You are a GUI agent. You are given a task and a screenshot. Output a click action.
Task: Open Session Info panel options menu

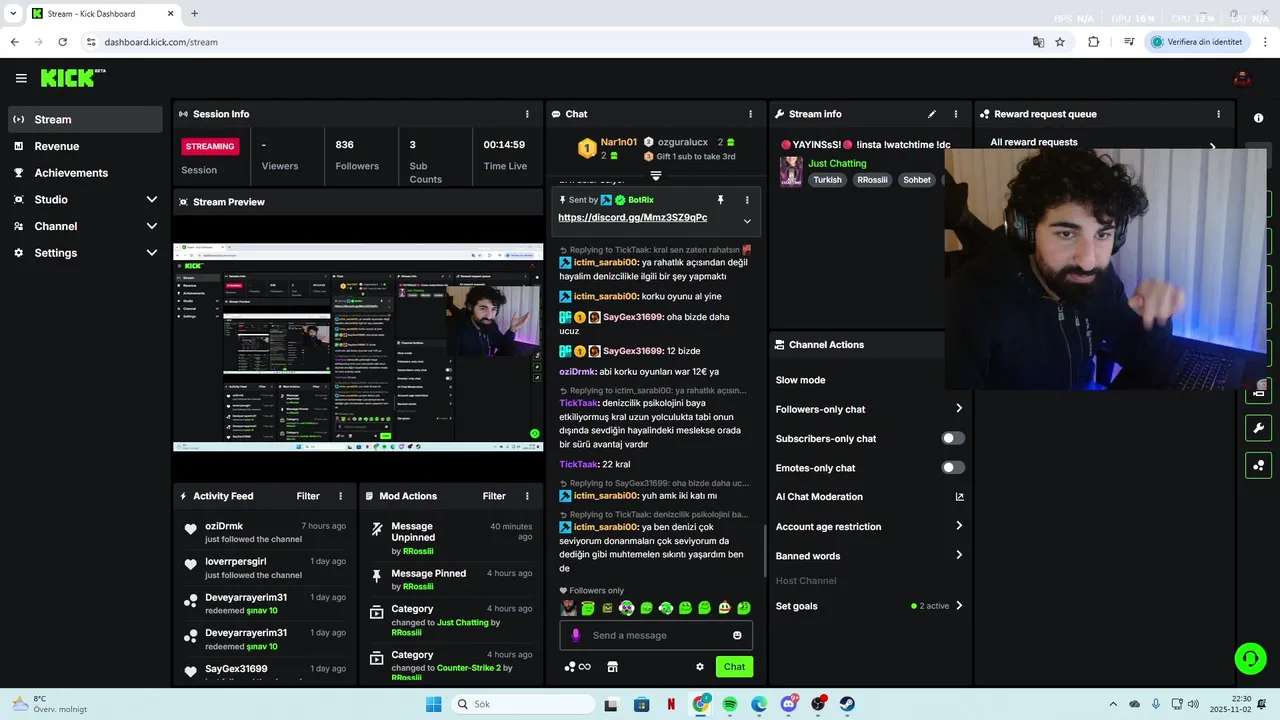point(527,114)
